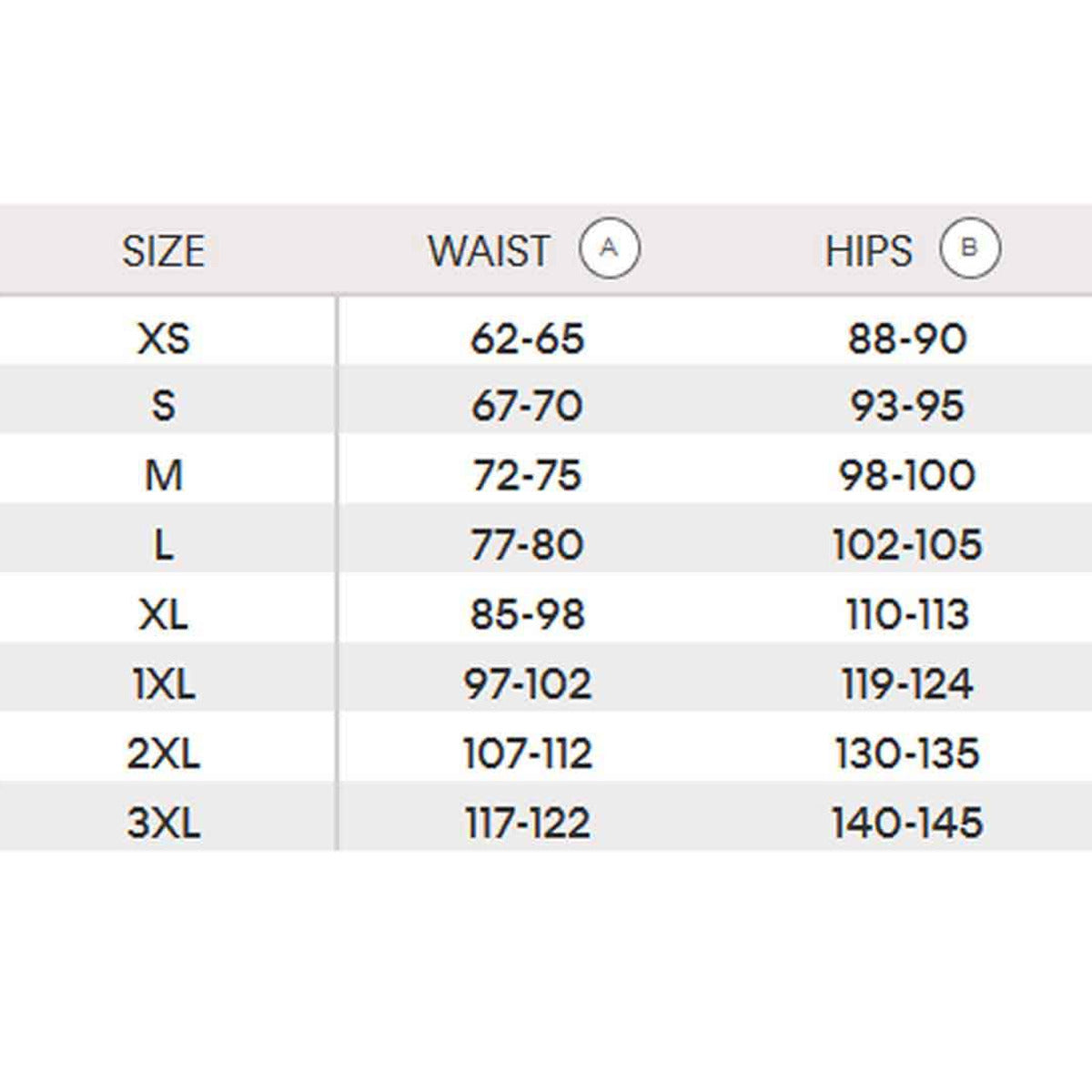Select the XL size row label

tap(164, 615)
